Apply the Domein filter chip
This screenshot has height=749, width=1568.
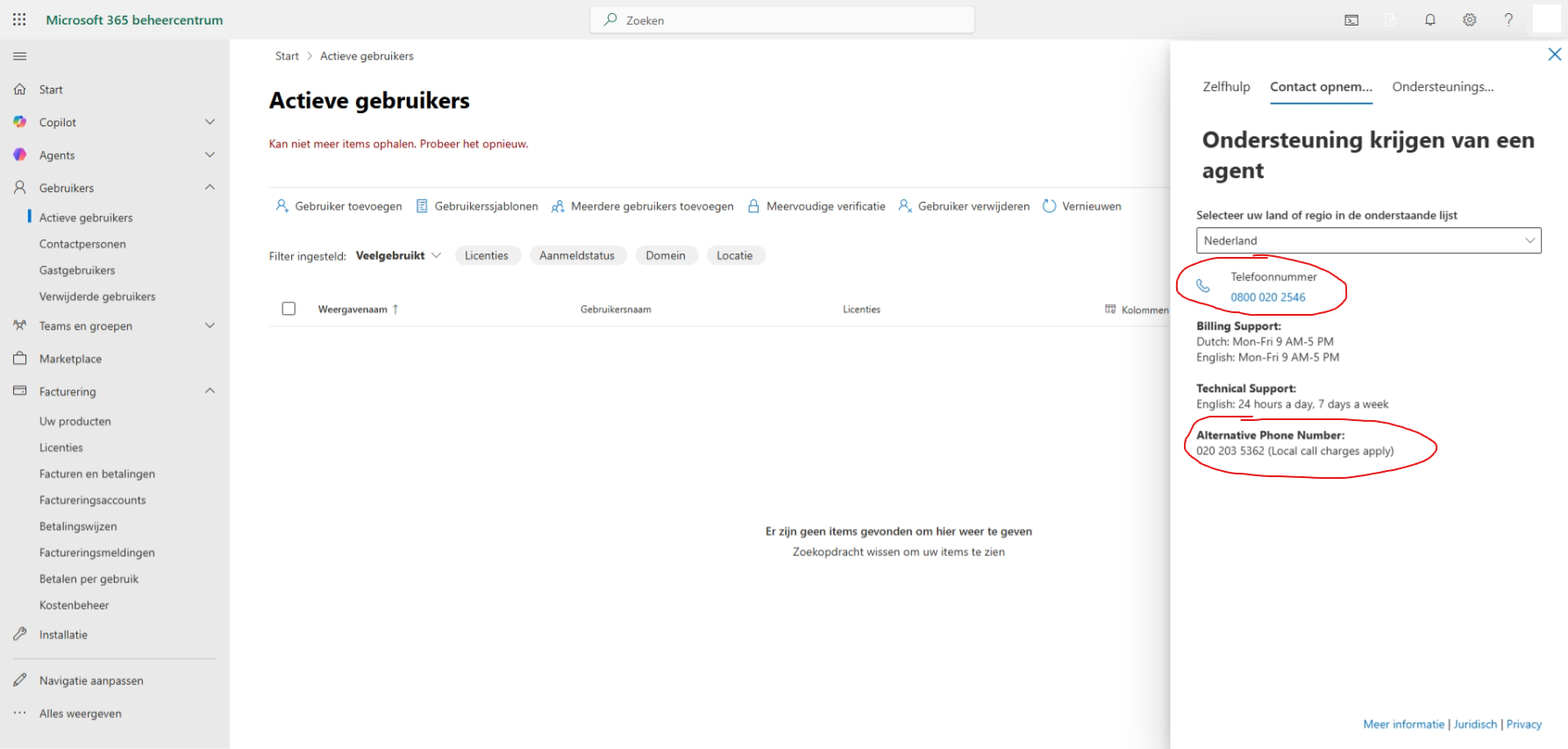pyautogui.click(x=666, y=255)
